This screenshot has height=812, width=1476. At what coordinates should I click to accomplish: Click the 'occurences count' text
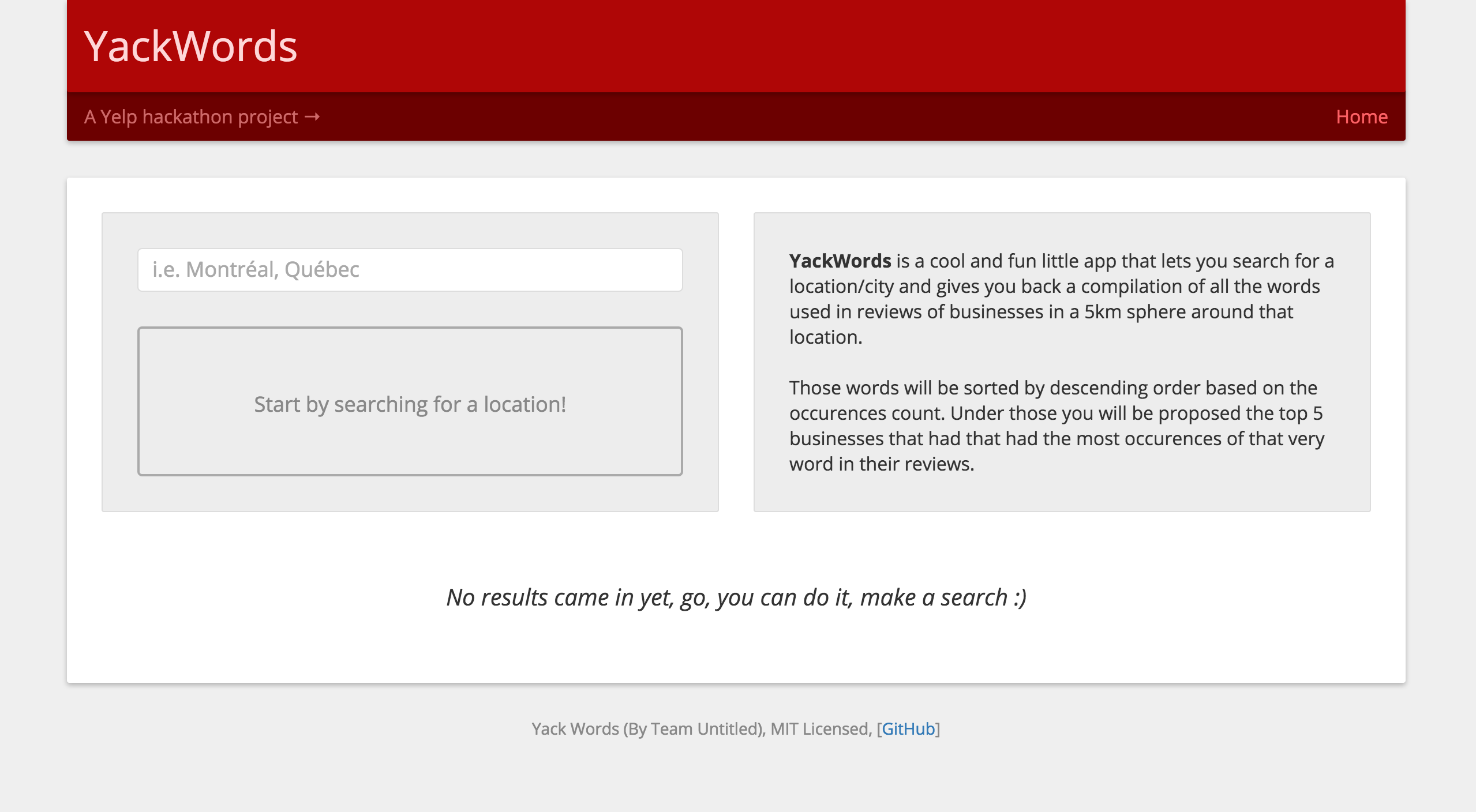[x=867, y=413]
